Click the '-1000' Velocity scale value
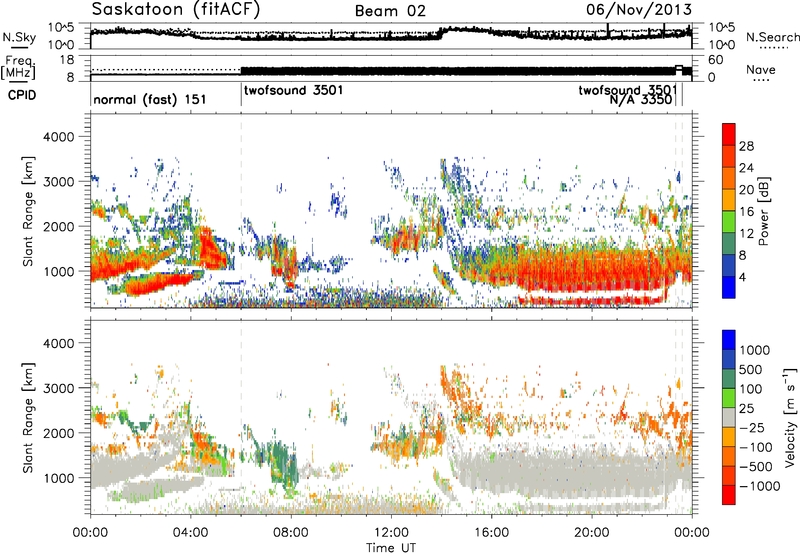This screenshot has width=800, height=554. pos(759,486)
